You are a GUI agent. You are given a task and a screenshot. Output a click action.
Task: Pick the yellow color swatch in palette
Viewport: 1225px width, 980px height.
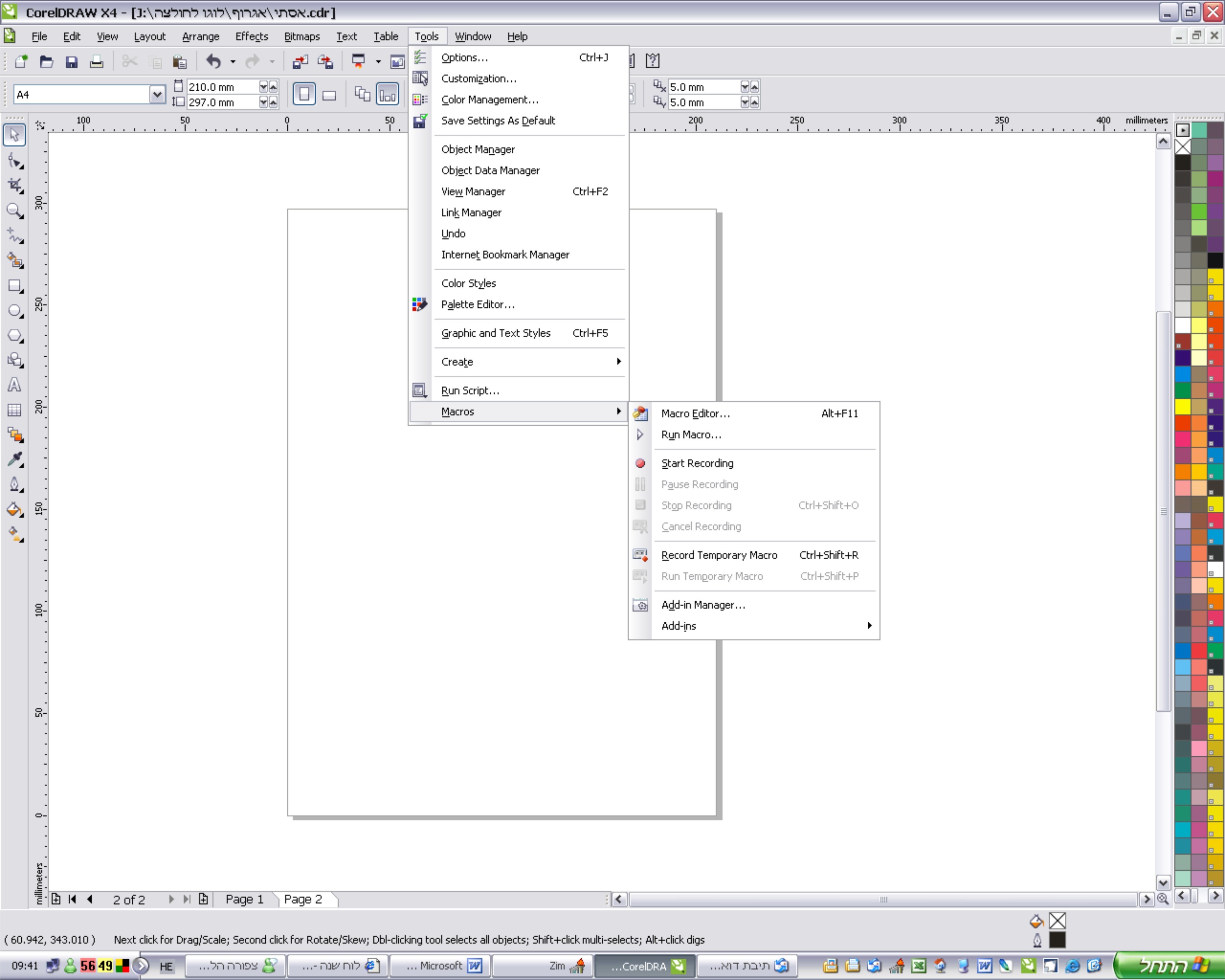tap(1182, 407)
